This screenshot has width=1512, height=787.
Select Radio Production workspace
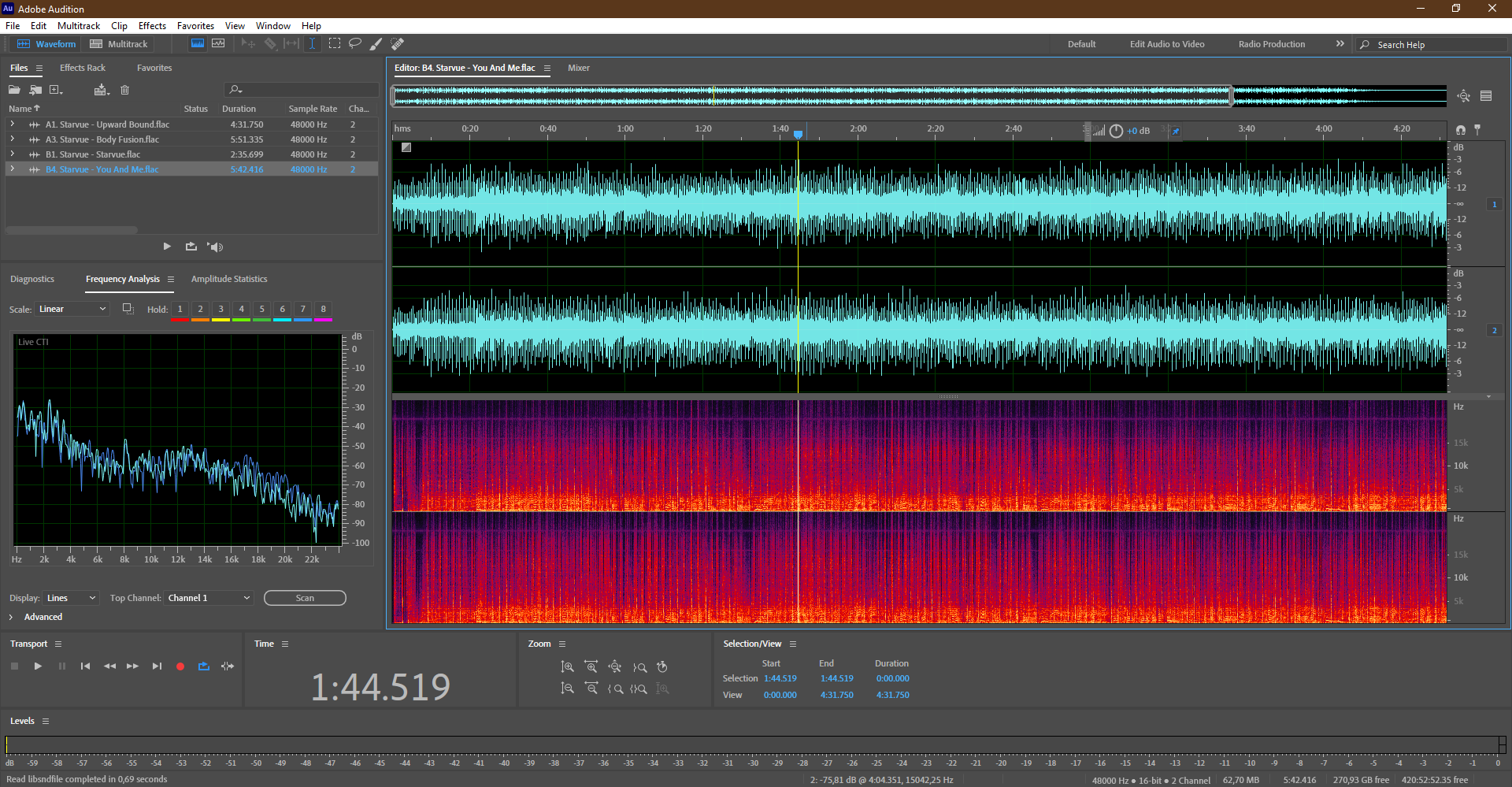point(1271,44)
